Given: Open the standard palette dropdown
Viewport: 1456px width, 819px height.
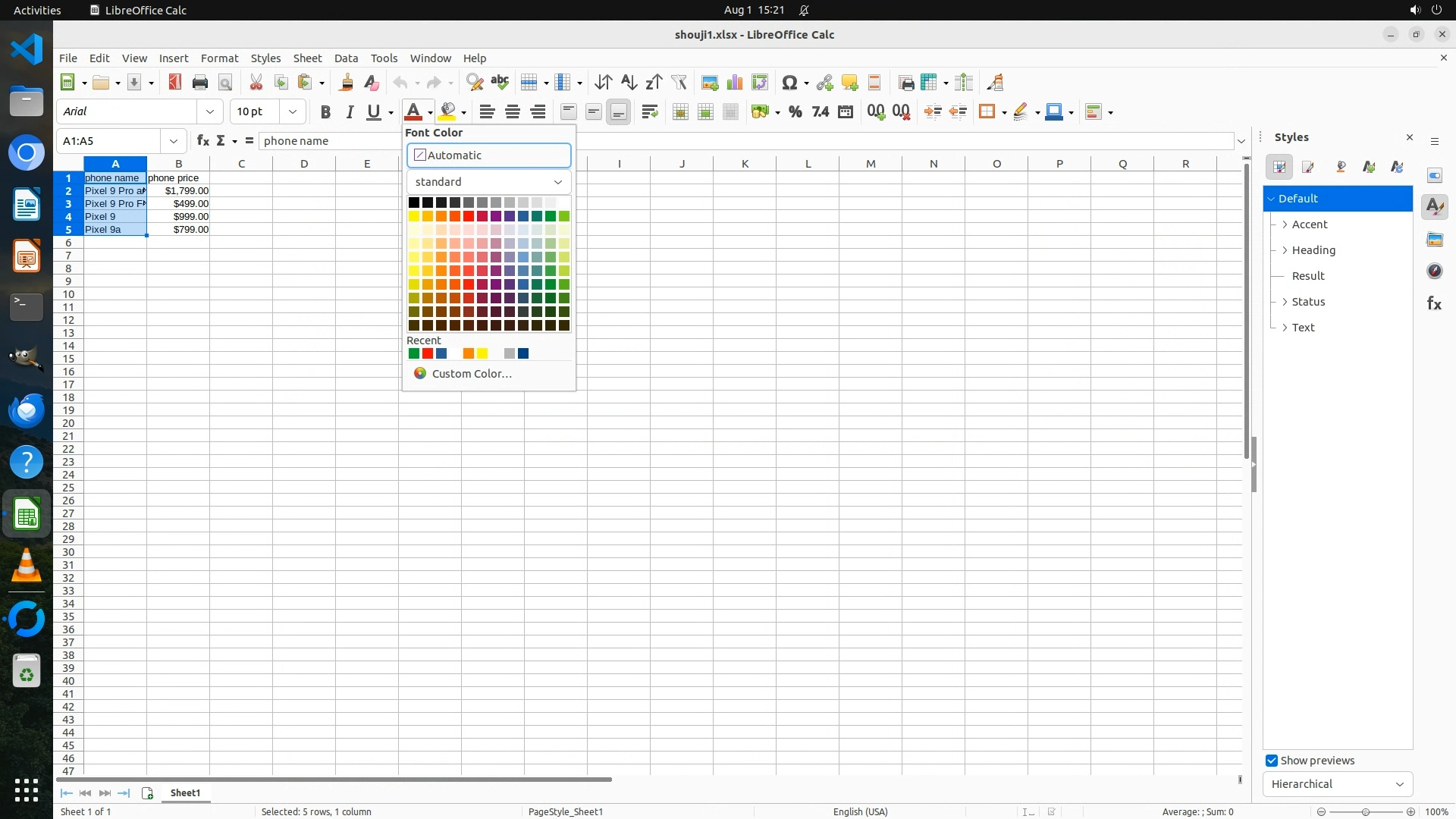Looking at the screenshot, I should pos(488,182).
